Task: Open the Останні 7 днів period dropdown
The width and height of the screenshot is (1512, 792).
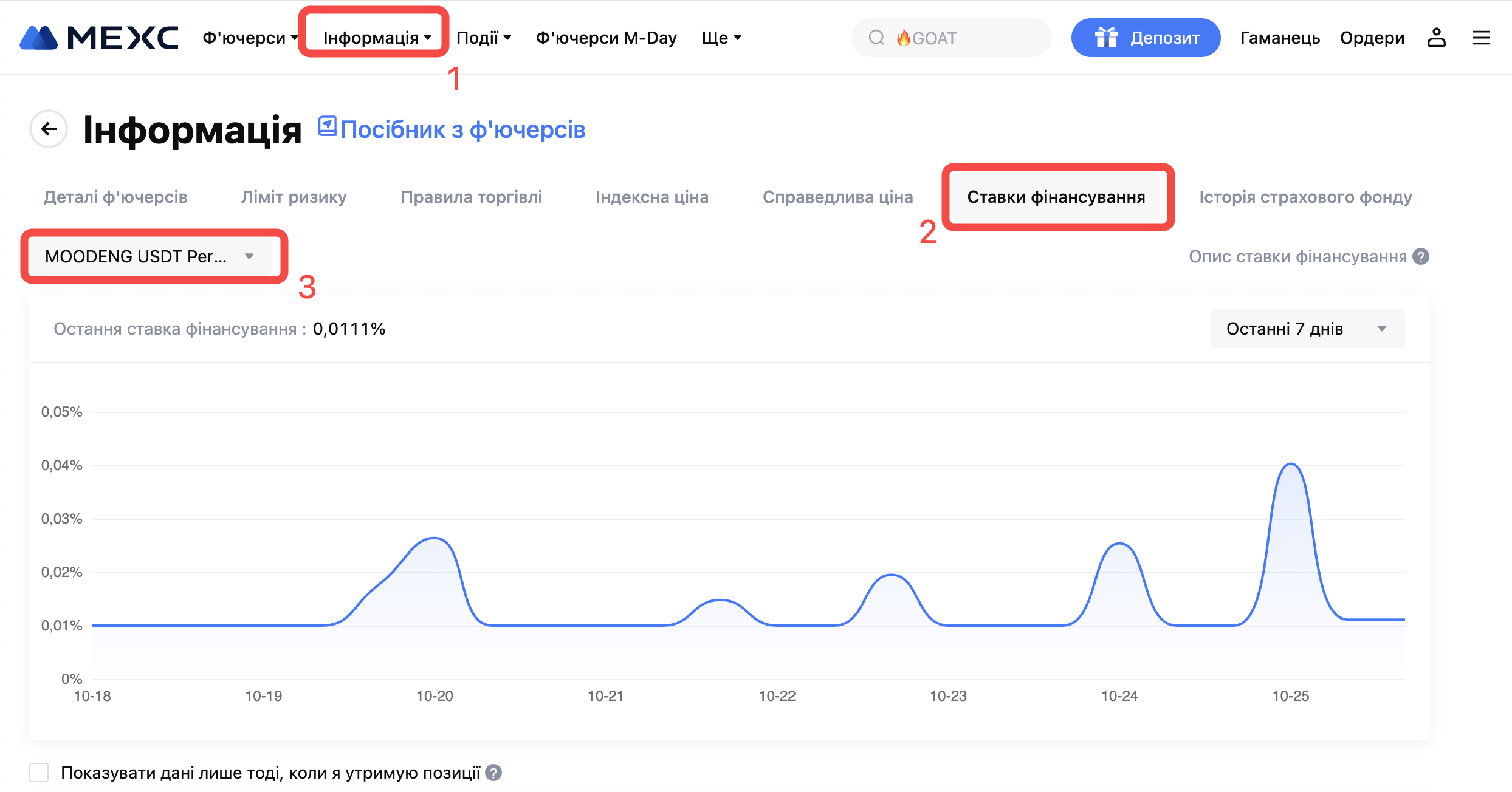Action: pos(1307,329)
